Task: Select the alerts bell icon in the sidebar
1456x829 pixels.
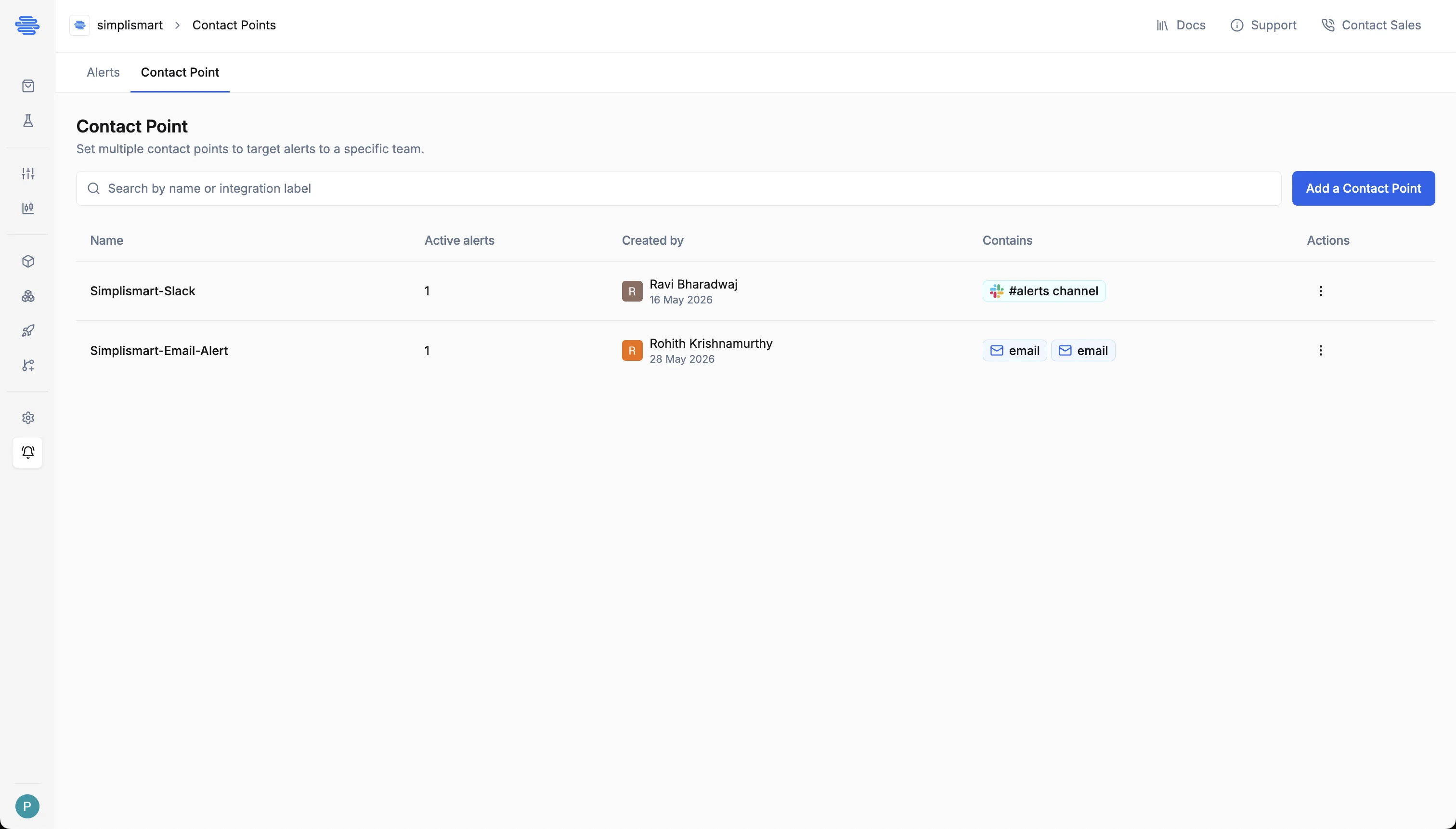Action: [x=28, y=453]
